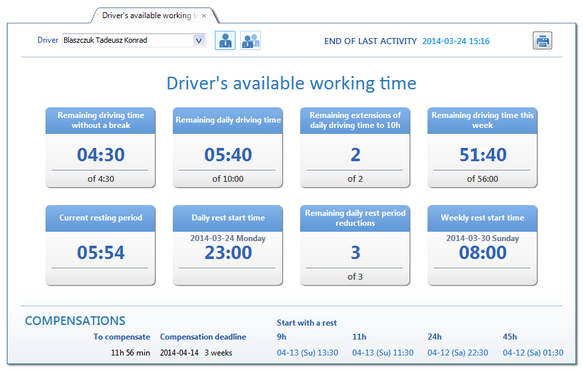Click the 45h rest date 04-12 01:30
This screenshot has height=371, width=583.
533,352
